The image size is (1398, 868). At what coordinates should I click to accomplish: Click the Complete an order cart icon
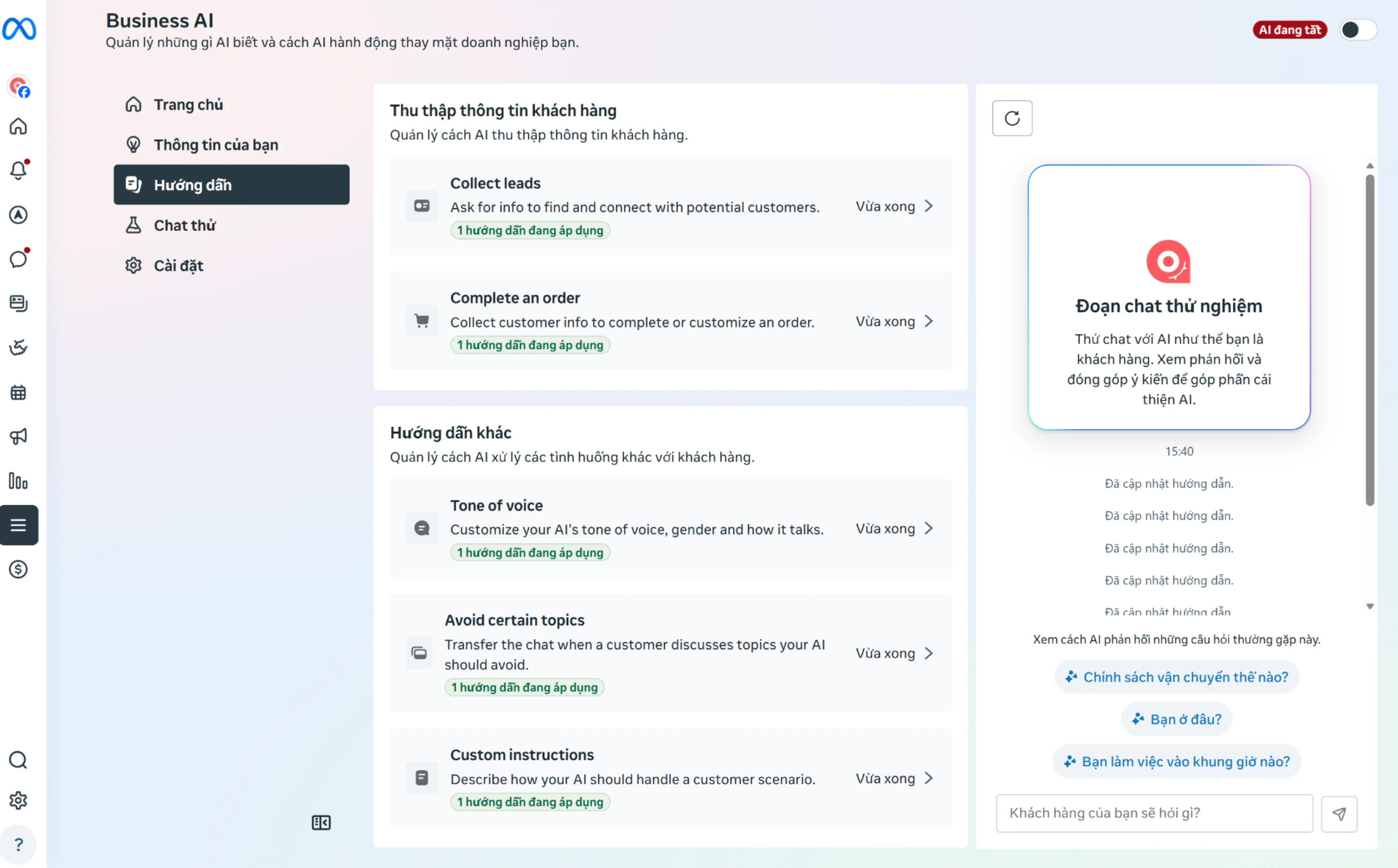tap(422, 320)
